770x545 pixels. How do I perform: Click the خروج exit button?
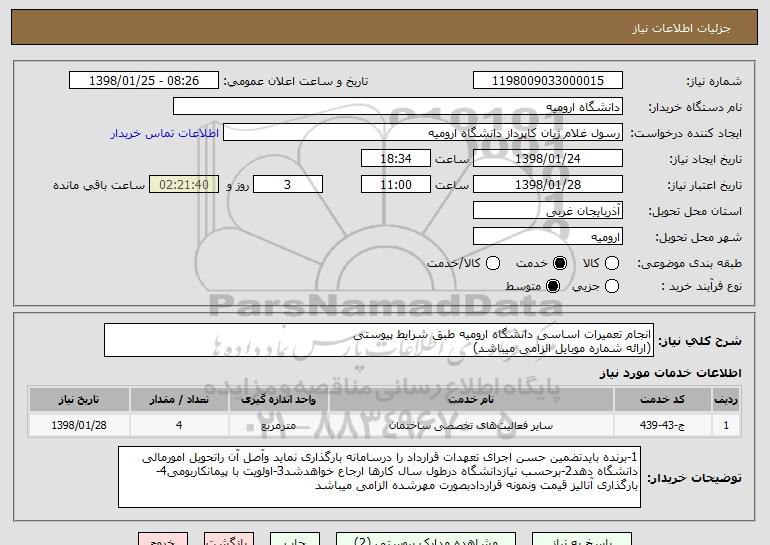point(163,540)
